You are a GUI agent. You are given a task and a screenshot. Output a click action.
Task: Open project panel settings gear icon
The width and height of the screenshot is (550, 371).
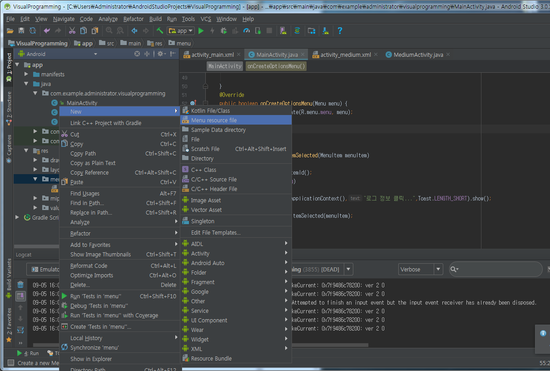(x=160, y=54)
